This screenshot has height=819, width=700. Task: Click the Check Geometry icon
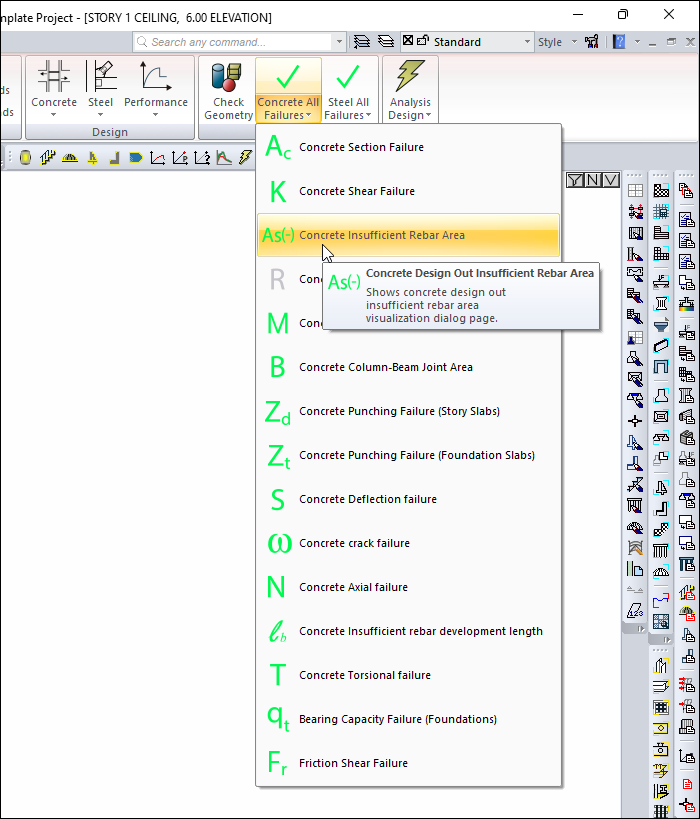coord(228,79)
